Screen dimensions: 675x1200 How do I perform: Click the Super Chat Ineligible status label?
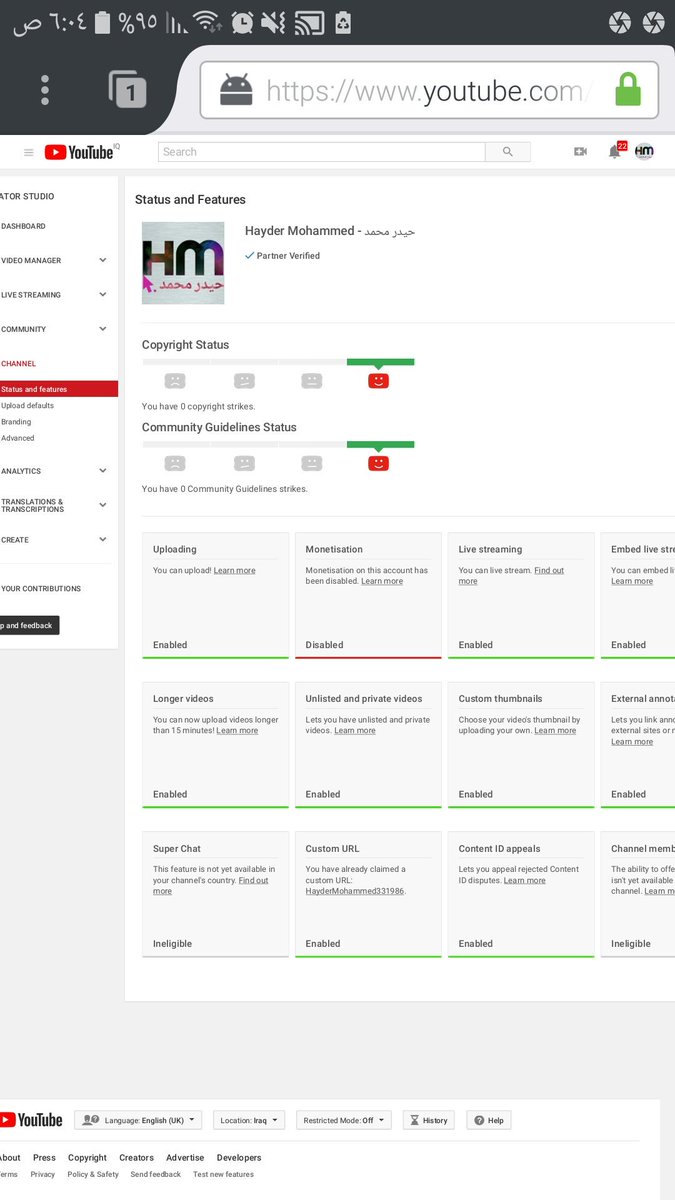(172, 944)
